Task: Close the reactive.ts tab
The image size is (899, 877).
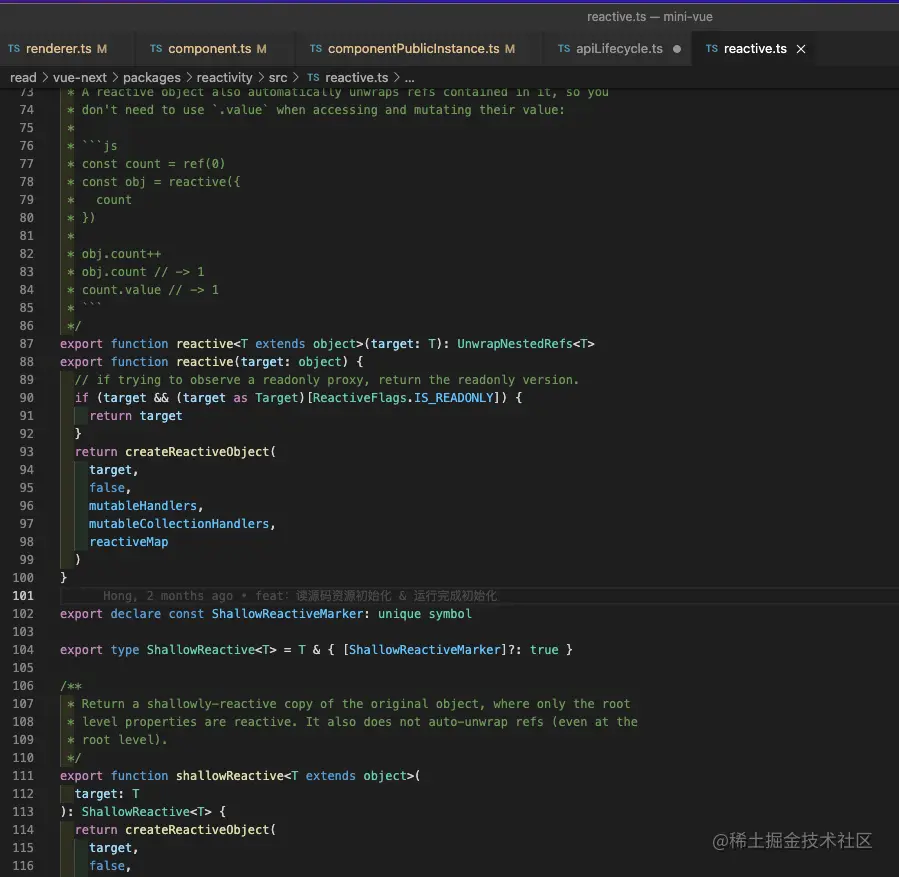Action: point(801,49)
